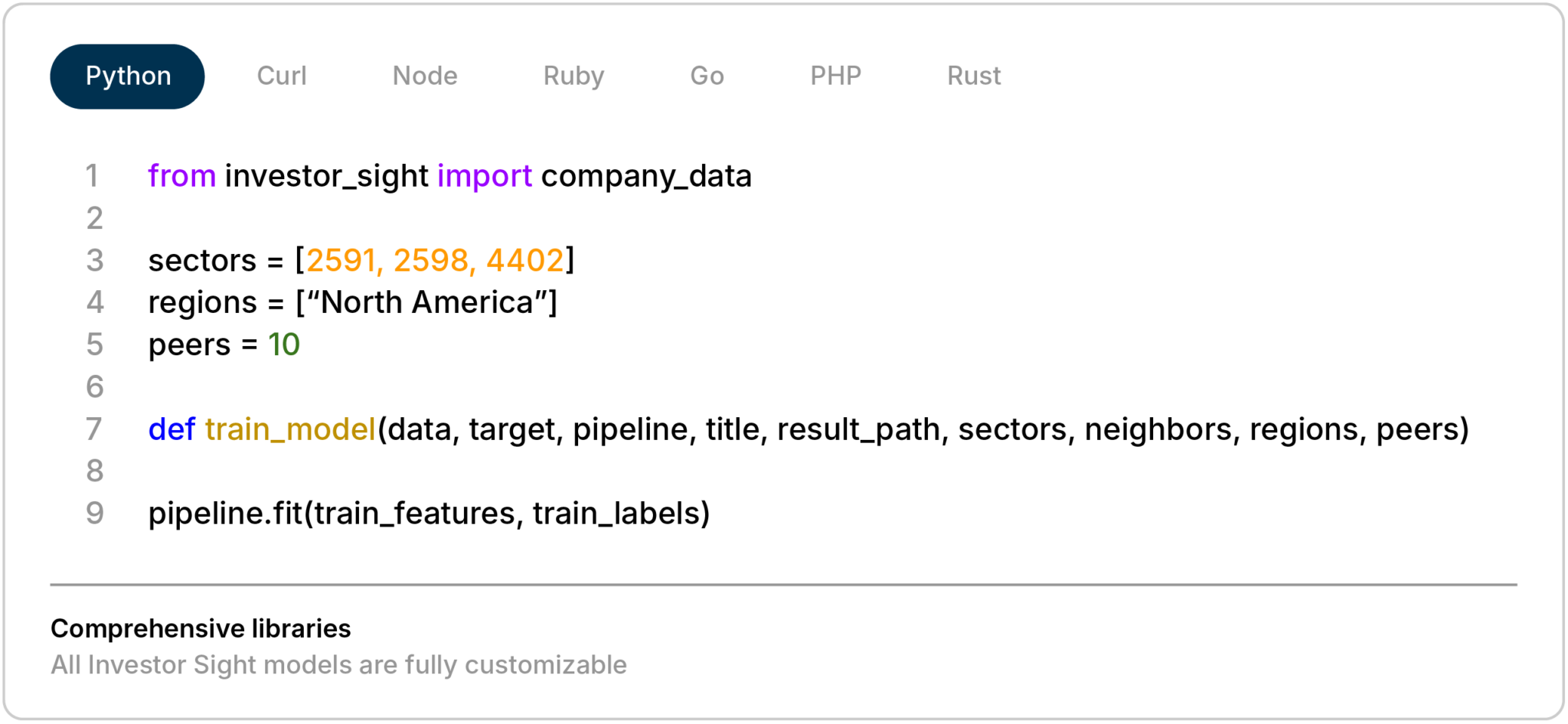Click the import statement on line 1
Image resolution: width=1568 pixels, height=724 pixels.
450,175
